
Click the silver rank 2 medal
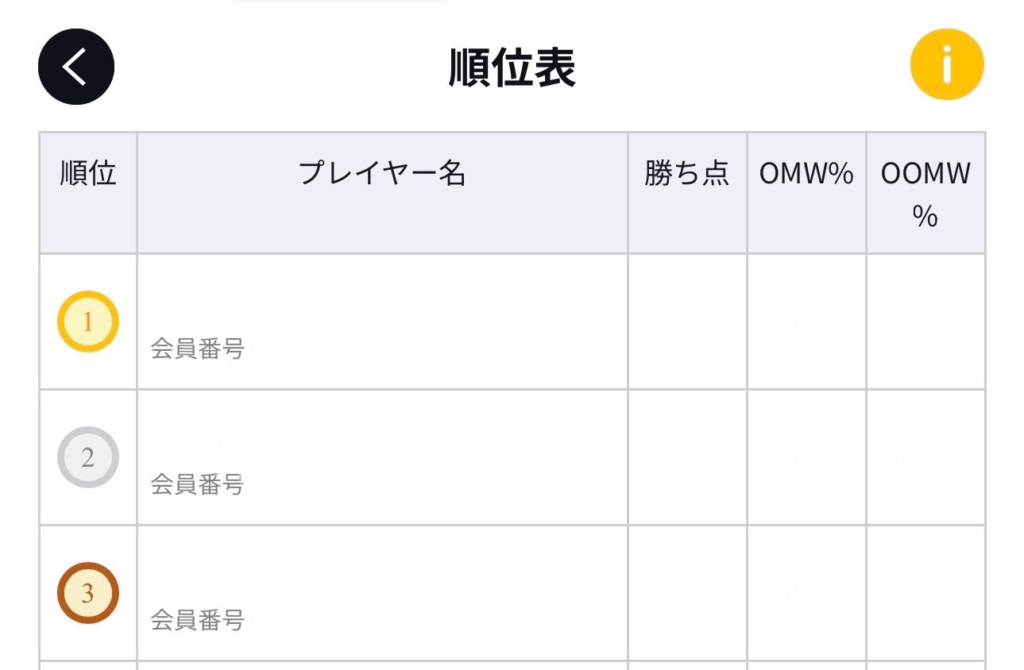[x=88, y=457]
